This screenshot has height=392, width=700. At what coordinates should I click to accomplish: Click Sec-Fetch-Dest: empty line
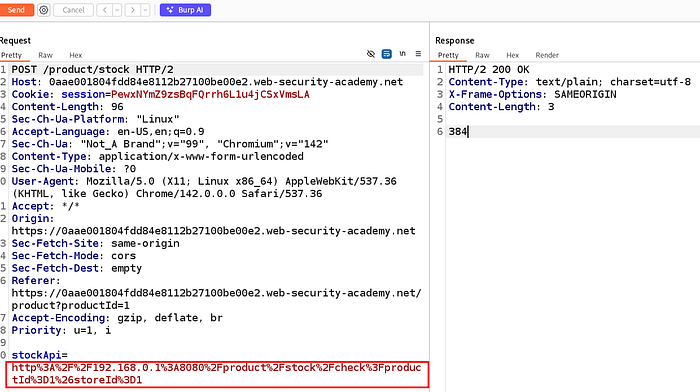[x=77, y=268]
